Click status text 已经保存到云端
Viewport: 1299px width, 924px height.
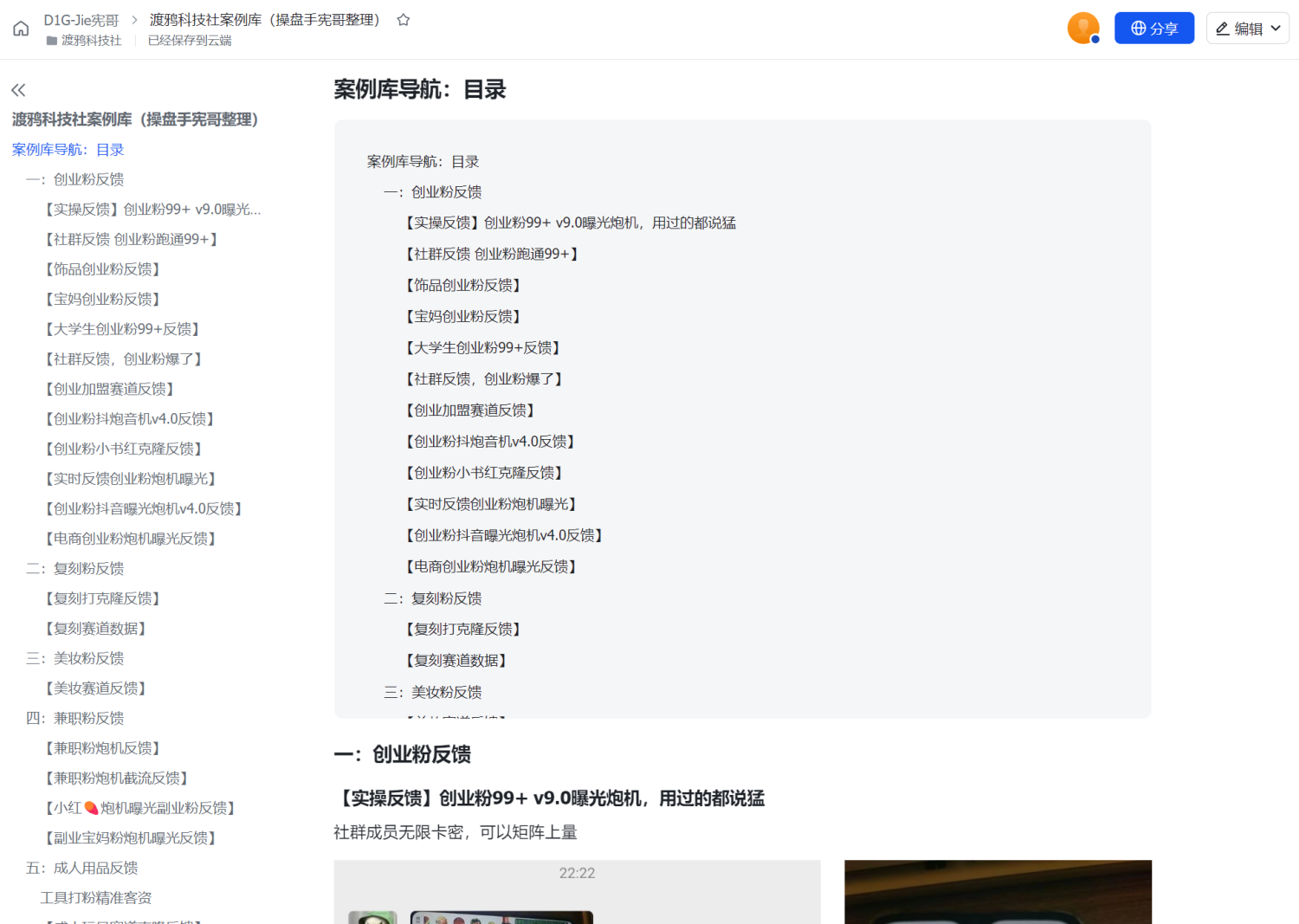(x=190, y=41)
